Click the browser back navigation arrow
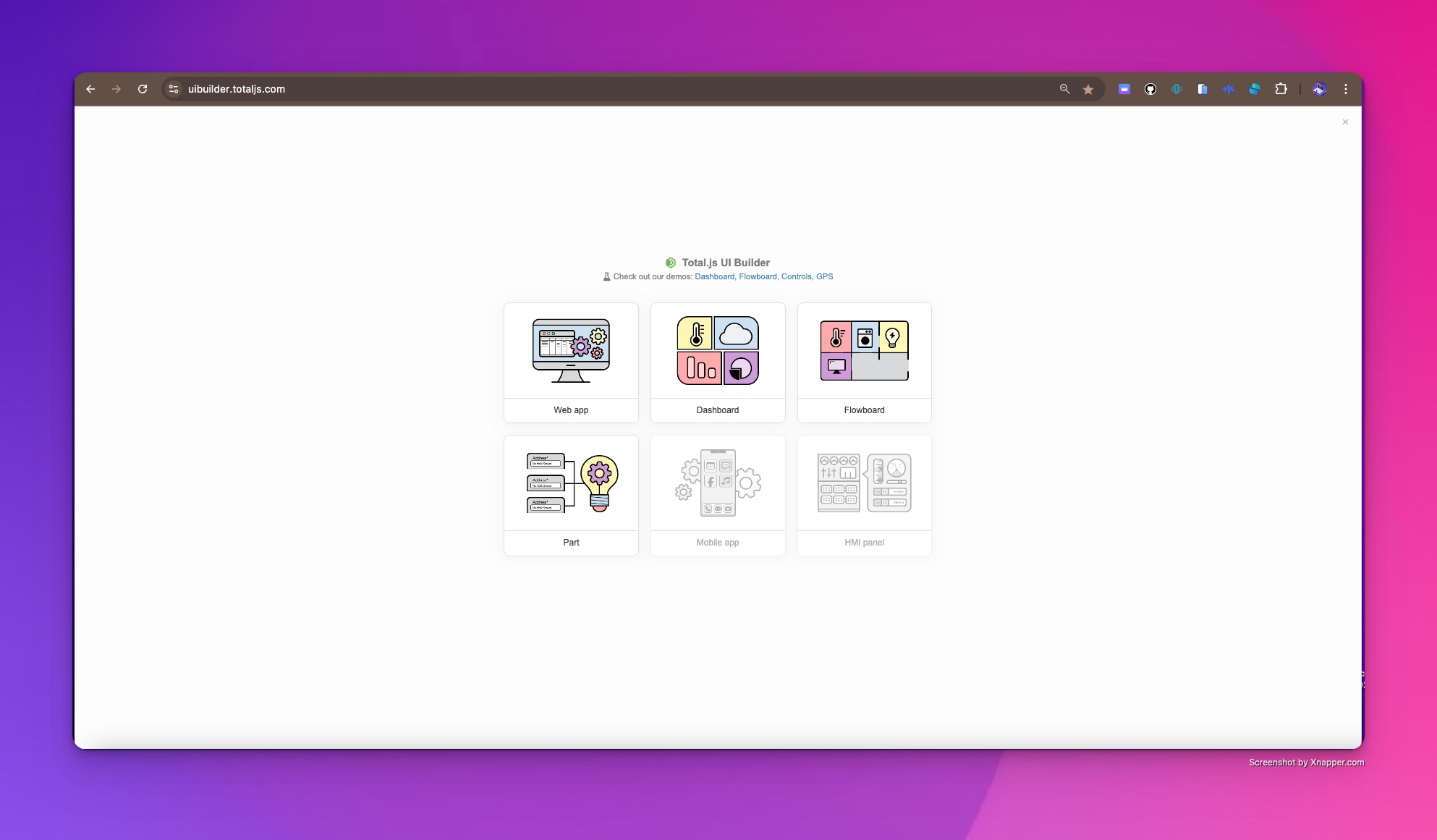1437x840 pixels. point(91,89)
